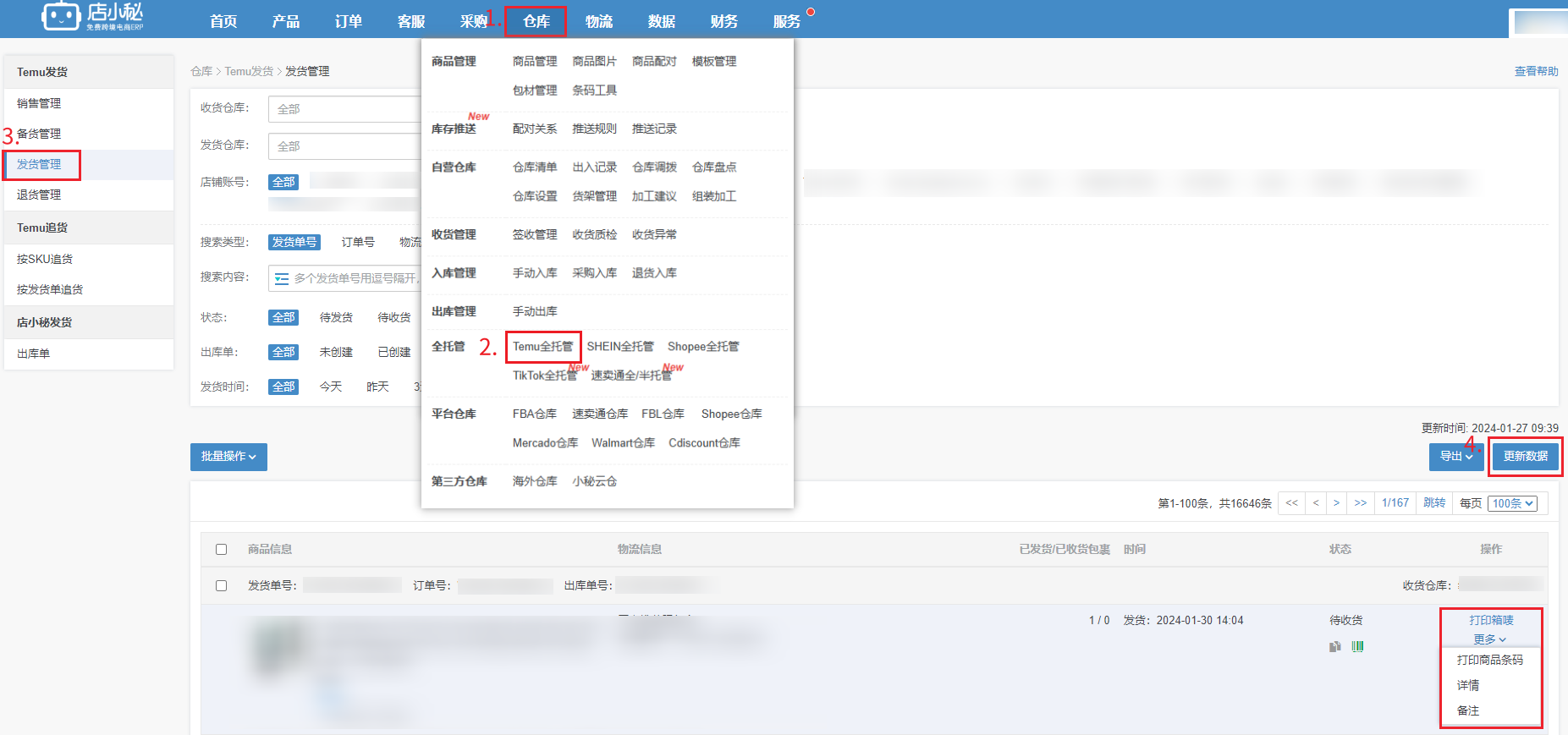
Task: Tick the checkbox beside 发货单号 row
Action: pyautogui.click(x=222, y=585)
